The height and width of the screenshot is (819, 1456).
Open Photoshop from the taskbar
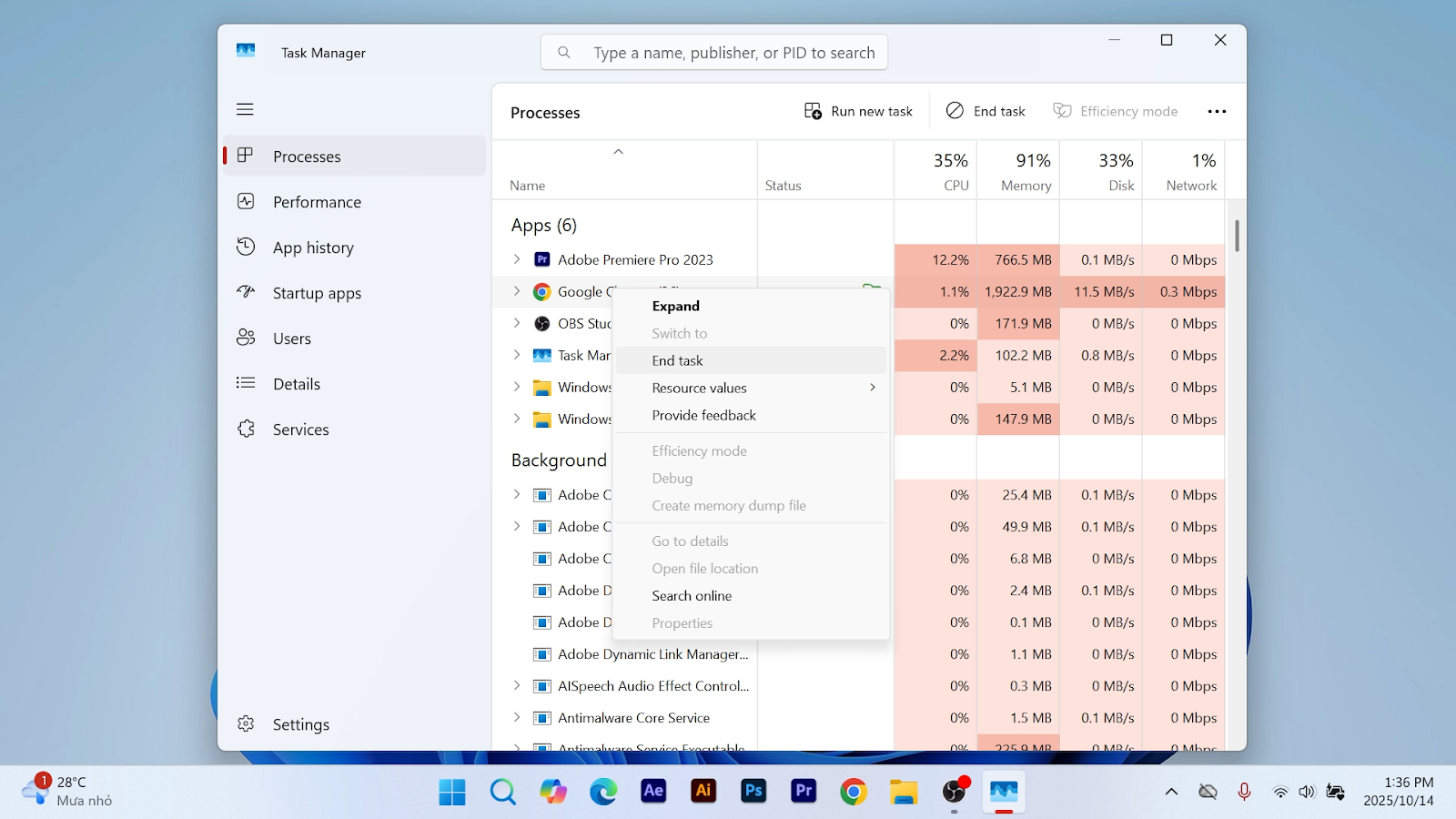click(753, 792)
